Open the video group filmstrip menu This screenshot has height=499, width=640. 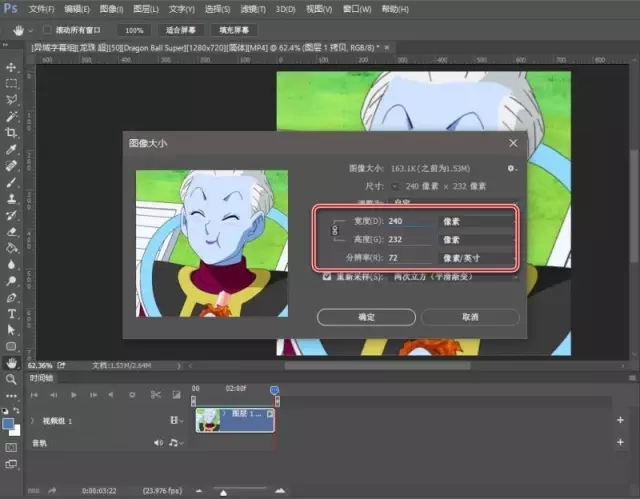176,420
